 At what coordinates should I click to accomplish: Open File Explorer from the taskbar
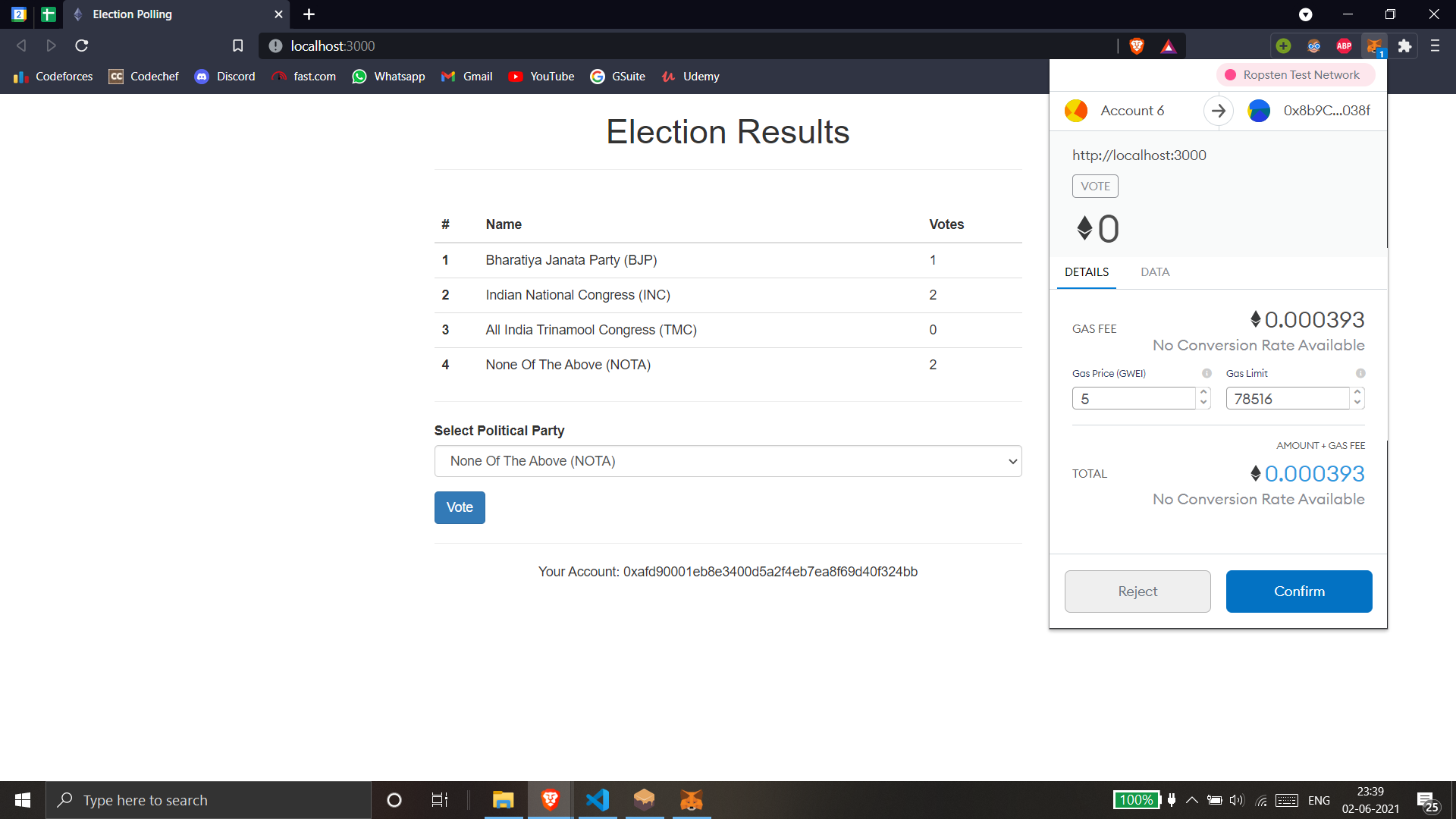(503, 799)
